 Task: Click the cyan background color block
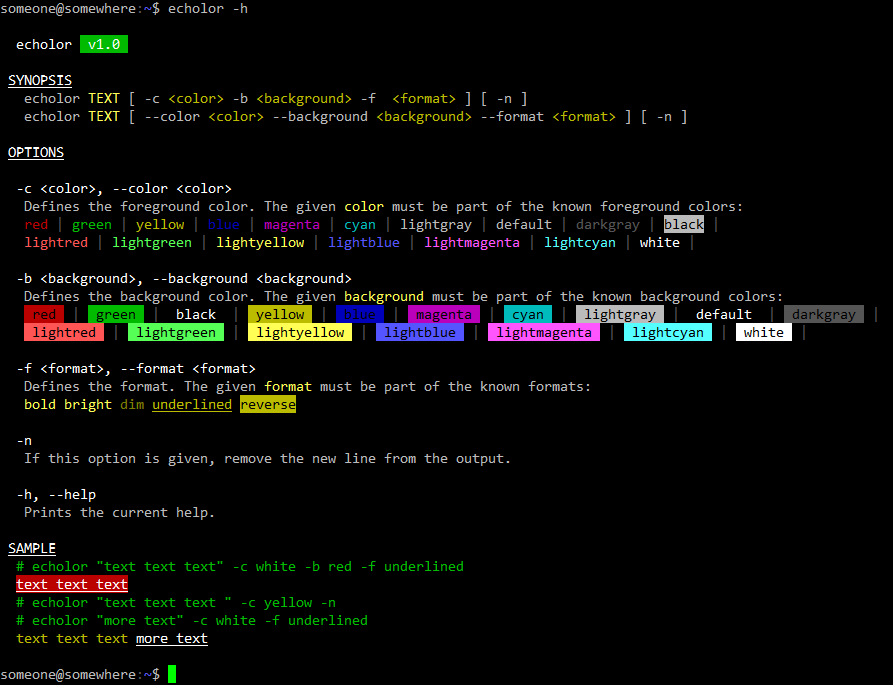[528, 314]
